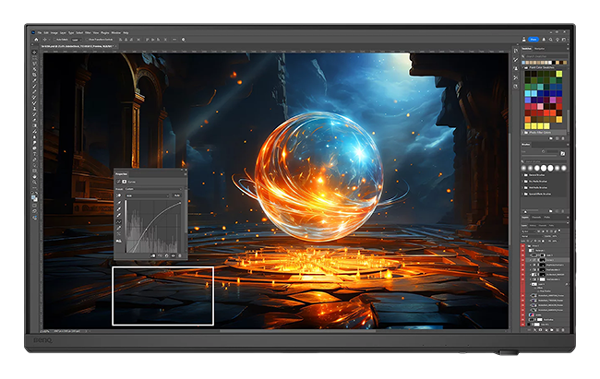This screenshot has height=379, width=600.
Task: Click the search magnifier icon at top right
Action: [x=551, y=39]
